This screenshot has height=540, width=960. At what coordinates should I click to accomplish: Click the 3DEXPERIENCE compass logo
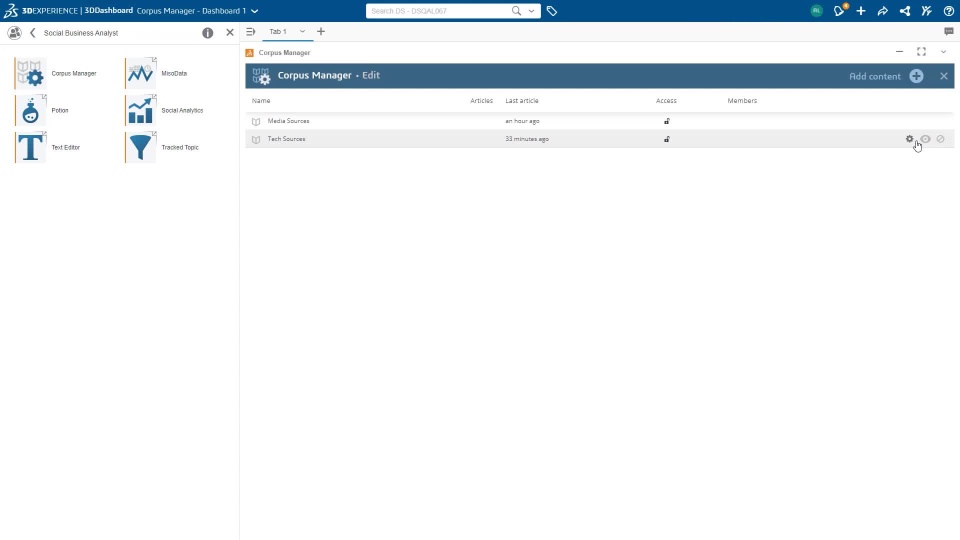[x=10, y=10]
